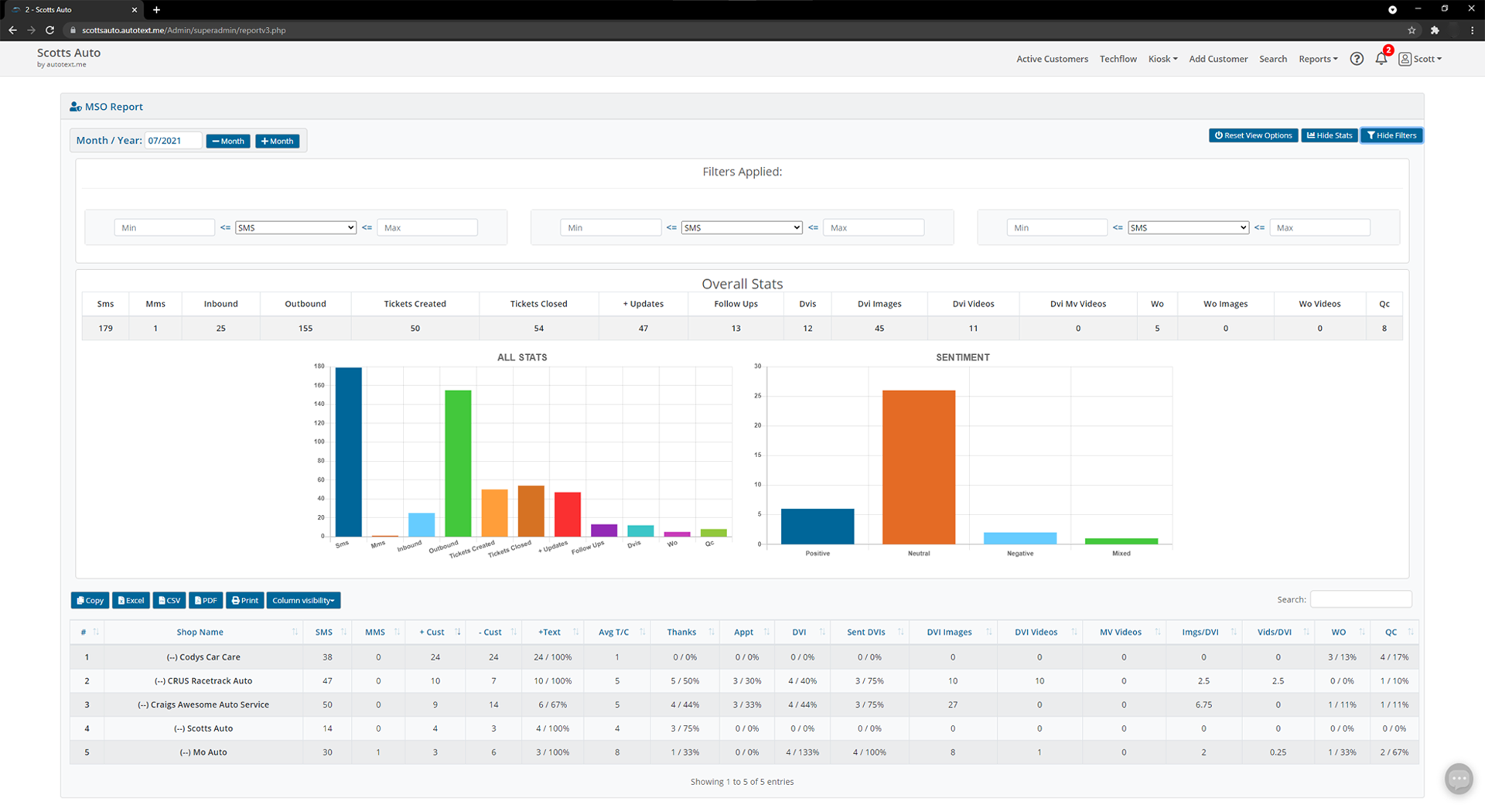Screen dimensions: 1485x812
Task: Export the table as CSV
Action: (x=169, y=600)
